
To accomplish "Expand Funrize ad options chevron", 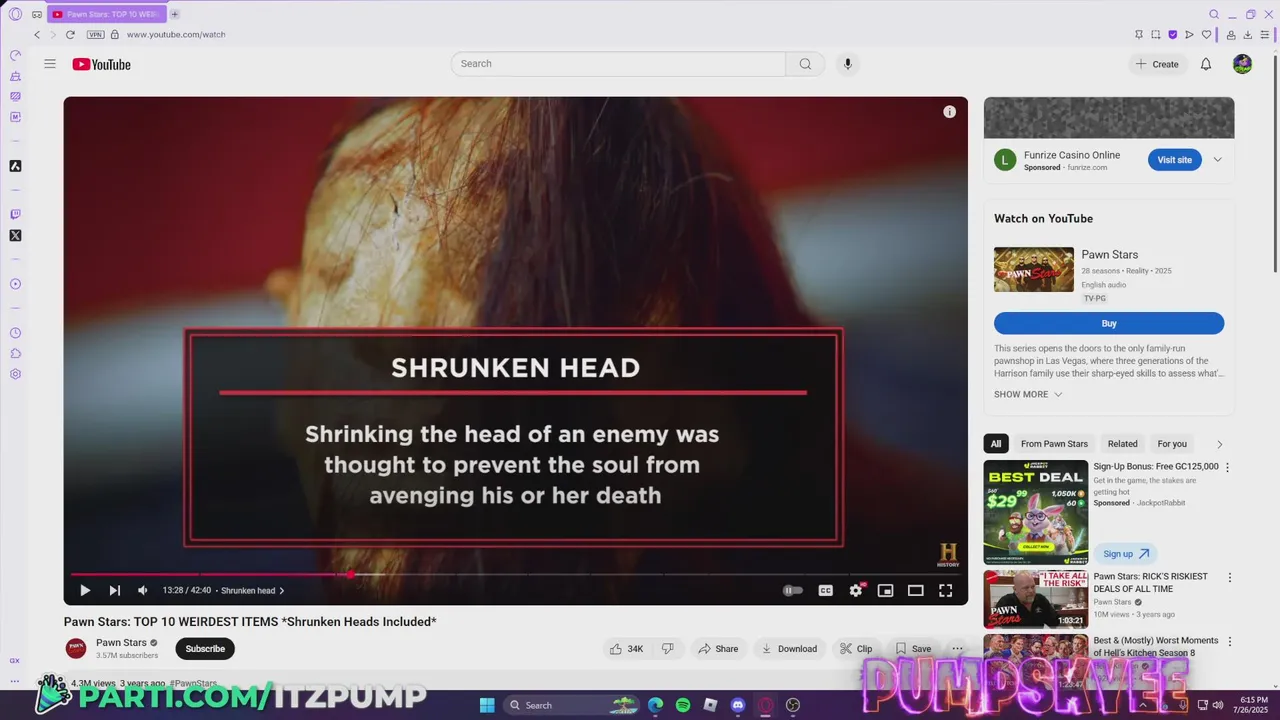I will [1217, 160].
